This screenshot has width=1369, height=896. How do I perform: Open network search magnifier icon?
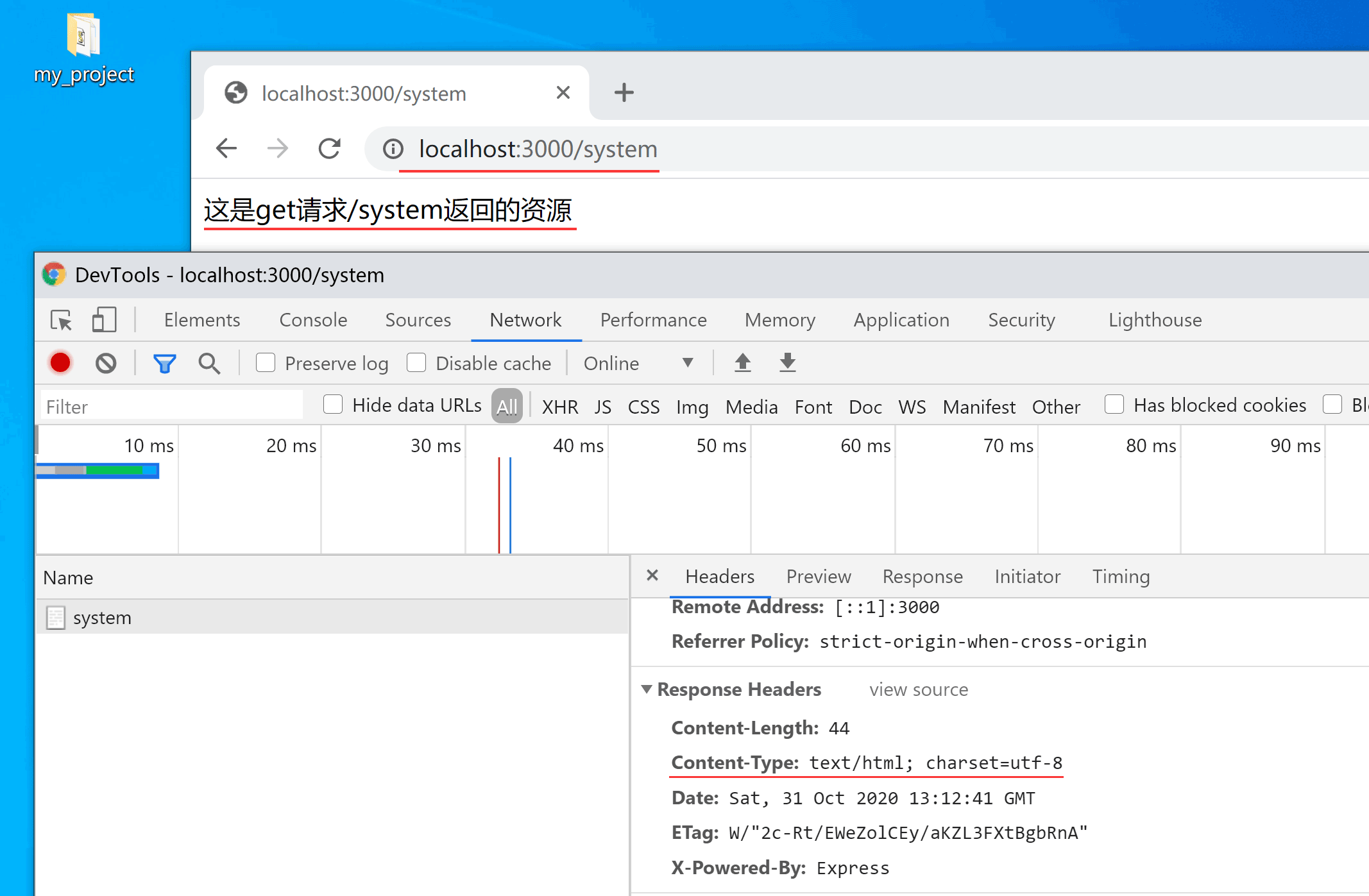[209, 364]
